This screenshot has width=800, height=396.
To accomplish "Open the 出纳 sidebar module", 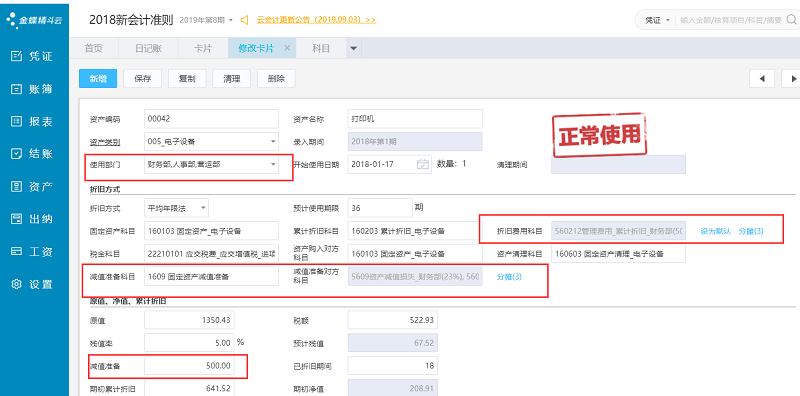I will [32, 219].
